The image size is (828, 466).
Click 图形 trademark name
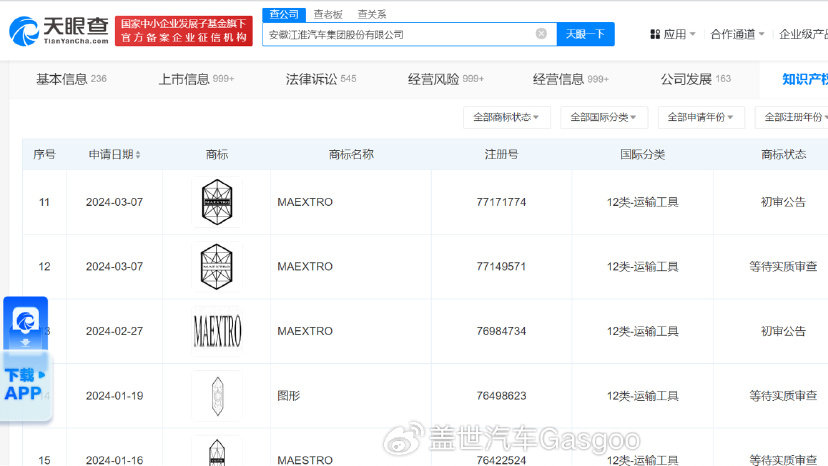pyautogui.click(x=288, y=396)
